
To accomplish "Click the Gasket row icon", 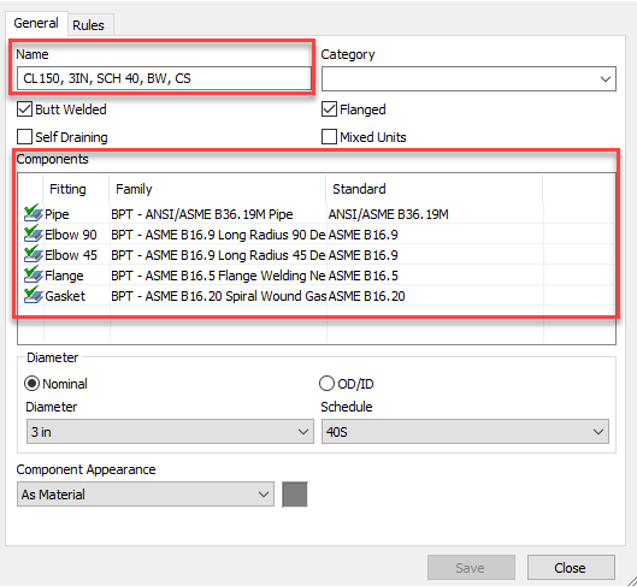I will click(33, 296).
